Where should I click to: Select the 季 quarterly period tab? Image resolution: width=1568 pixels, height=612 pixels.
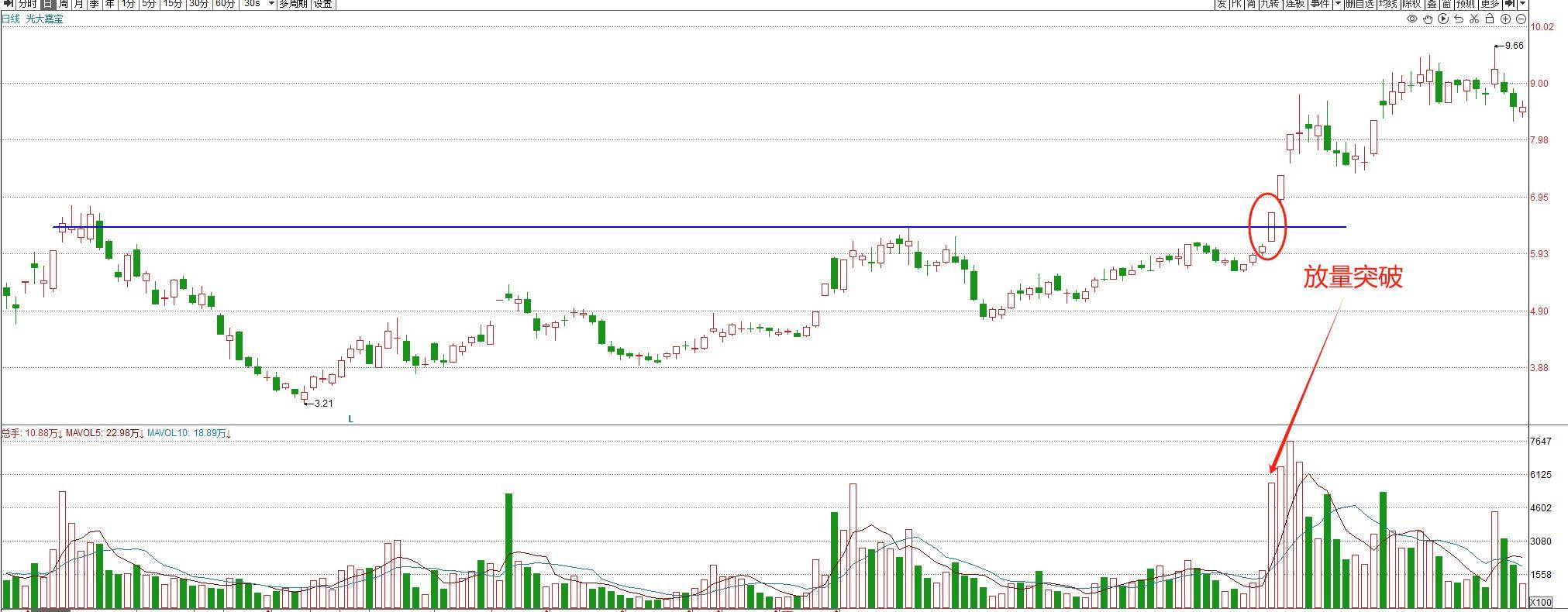tap(95, 4)
